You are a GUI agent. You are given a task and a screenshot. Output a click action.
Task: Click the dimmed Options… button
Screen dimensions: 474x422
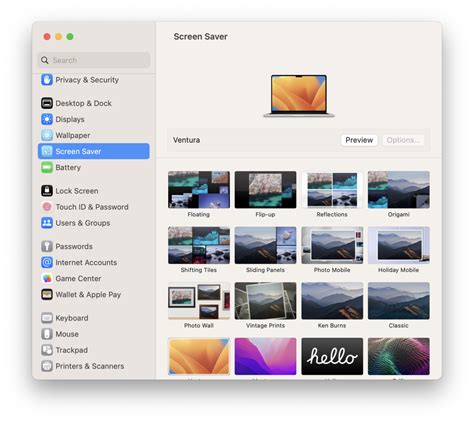pos(403,140)
